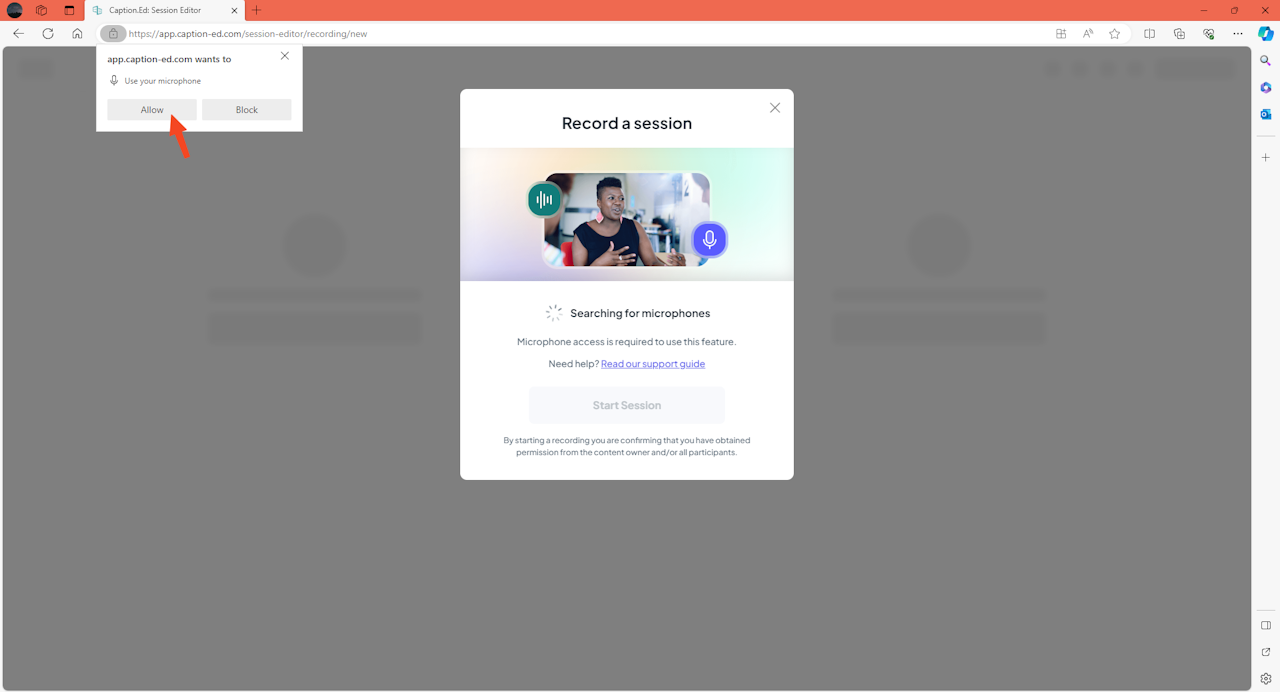Open the browser home page
This screenshot has width=1280, height=692.
coord(77,34)
